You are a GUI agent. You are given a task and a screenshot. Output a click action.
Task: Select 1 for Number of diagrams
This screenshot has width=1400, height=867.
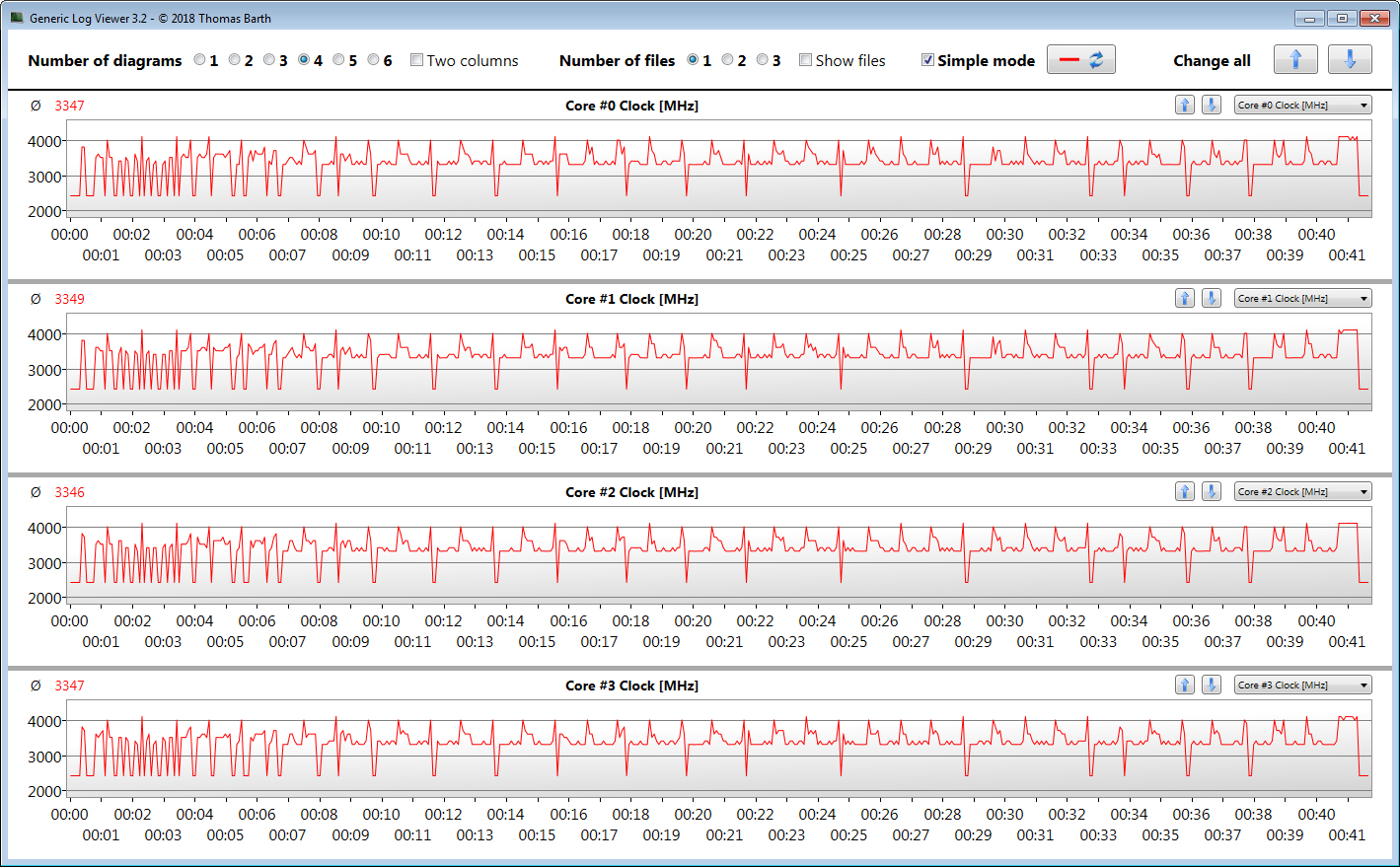coord(200,60)
